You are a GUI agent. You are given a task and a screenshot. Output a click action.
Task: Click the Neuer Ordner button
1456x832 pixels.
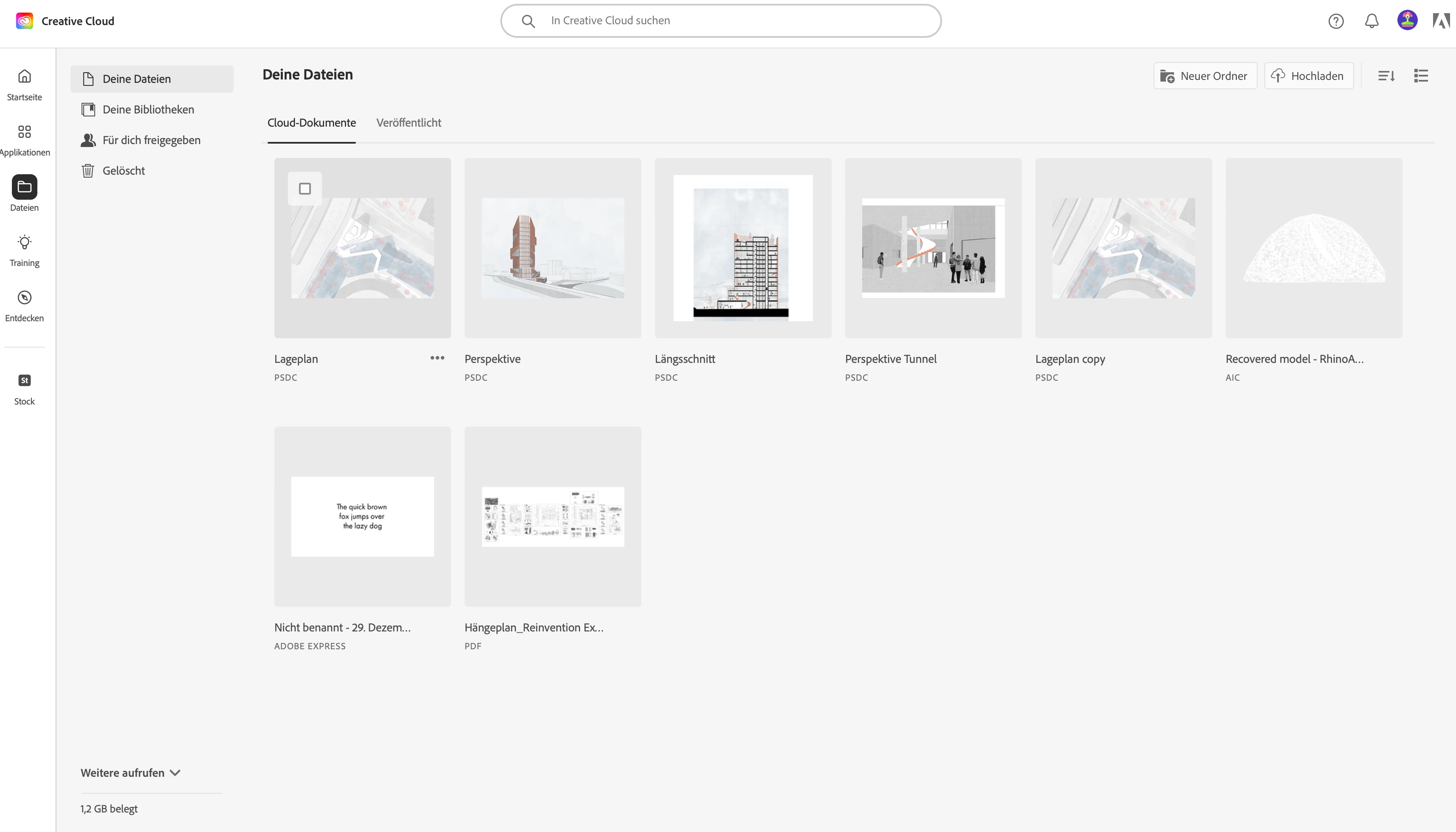click(x=1205, y=76)
